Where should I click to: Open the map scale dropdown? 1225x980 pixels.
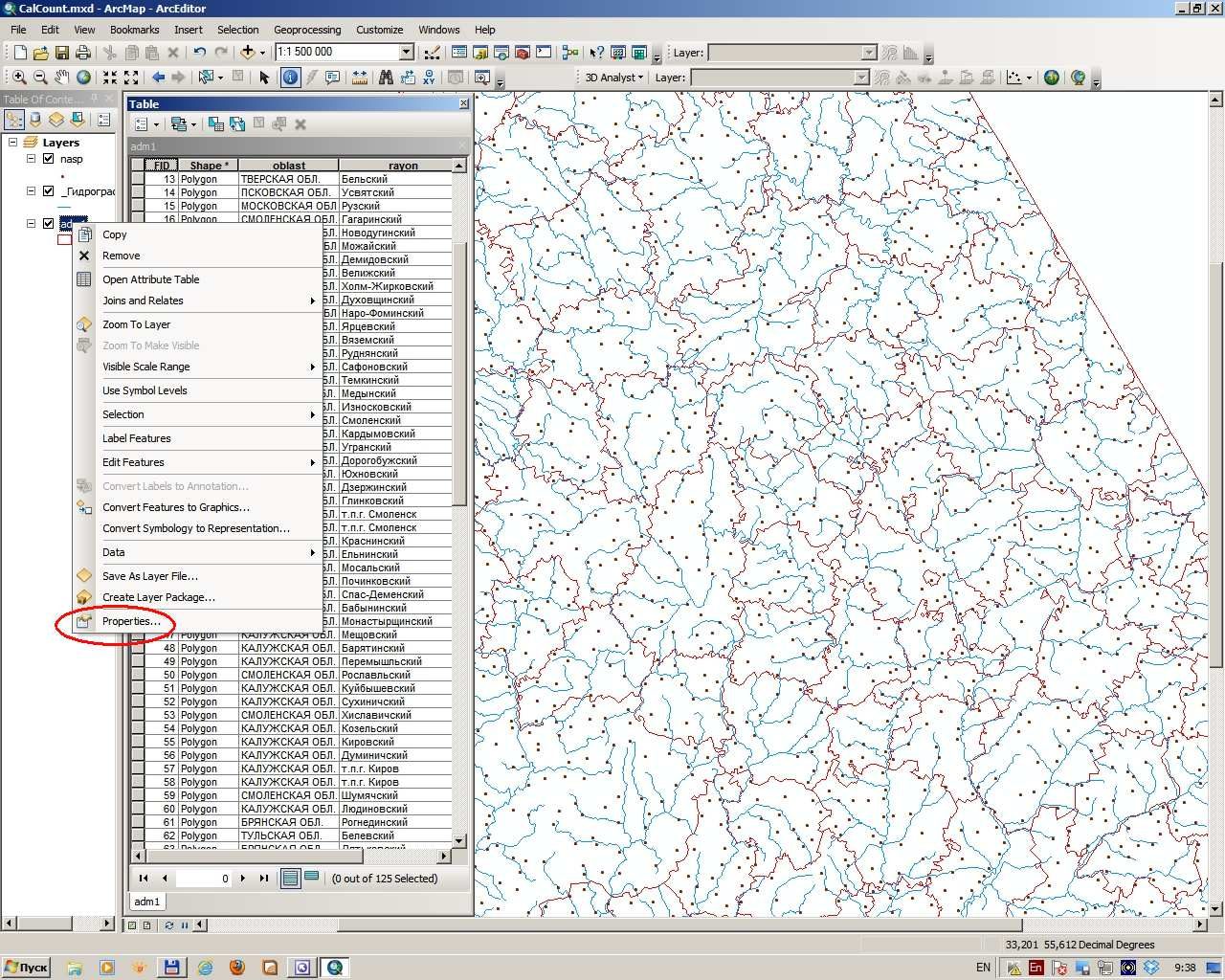tap(406, 53)
